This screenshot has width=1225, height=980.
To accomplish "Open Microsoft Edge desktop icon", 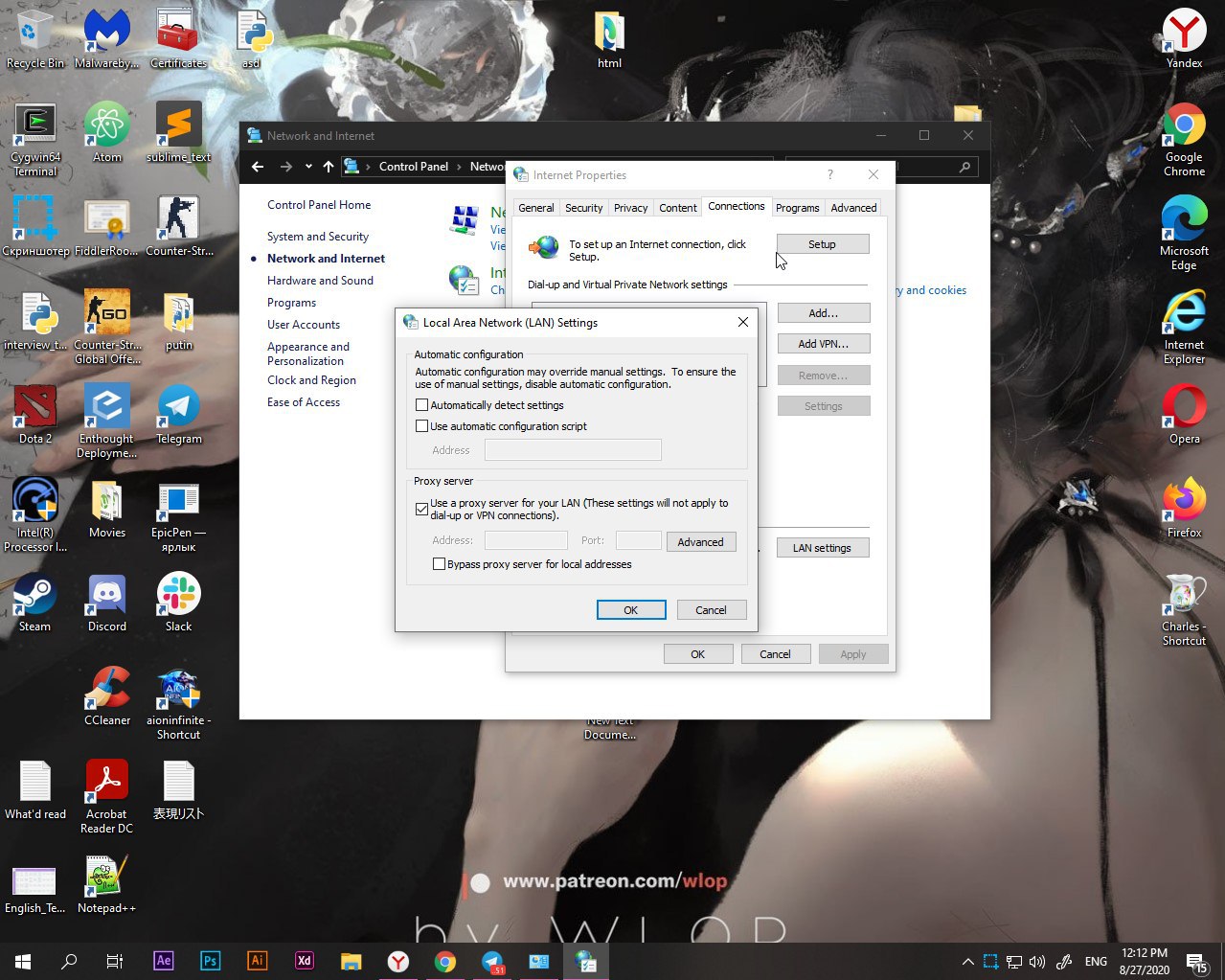I will [x=1185, y=234].
